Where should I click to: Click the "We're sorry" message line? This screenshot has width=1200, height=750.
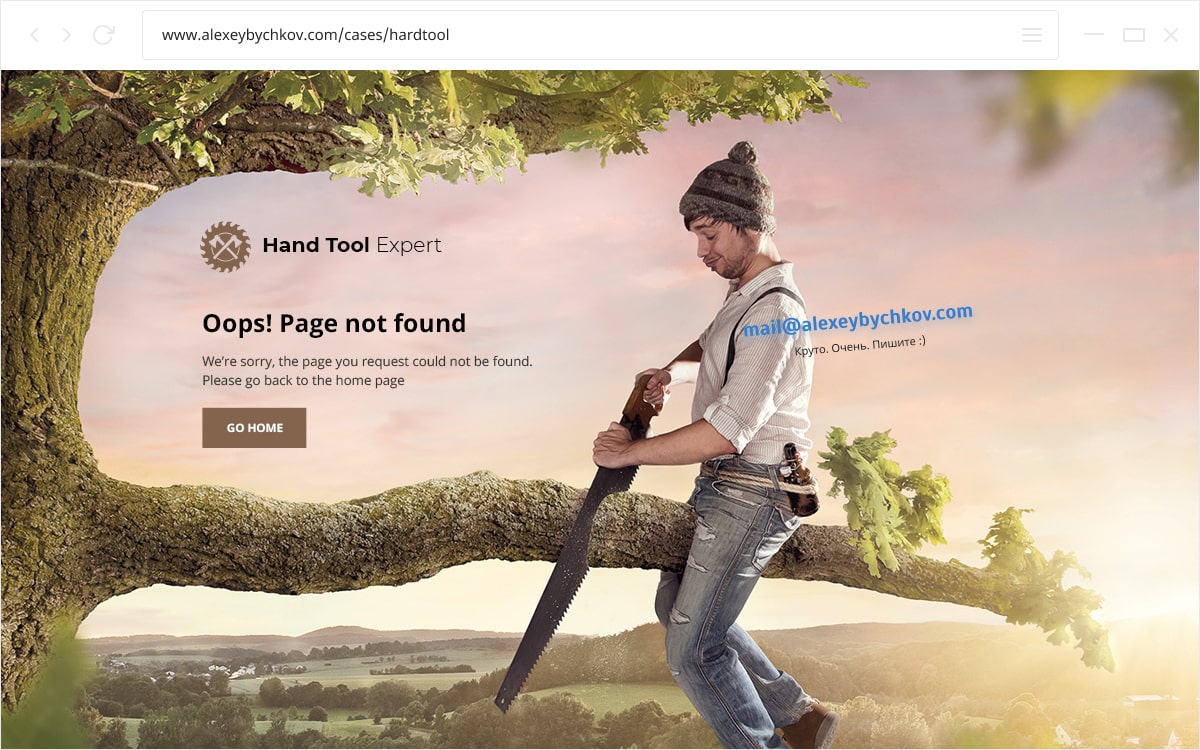click(x=367, y=361)
